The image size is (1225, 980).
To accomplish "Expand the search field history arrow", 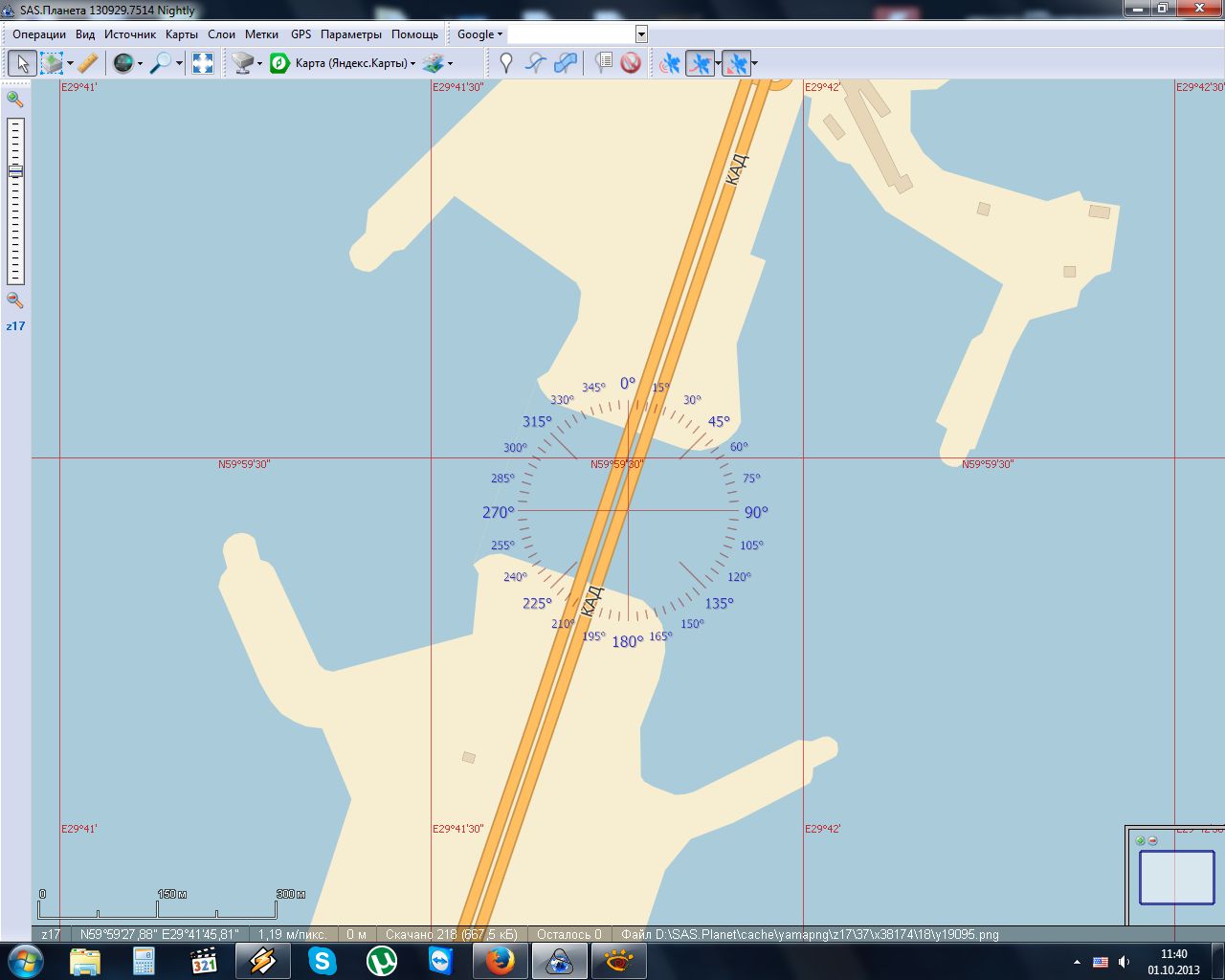I will pyautogui.click(x=641, y=34).
